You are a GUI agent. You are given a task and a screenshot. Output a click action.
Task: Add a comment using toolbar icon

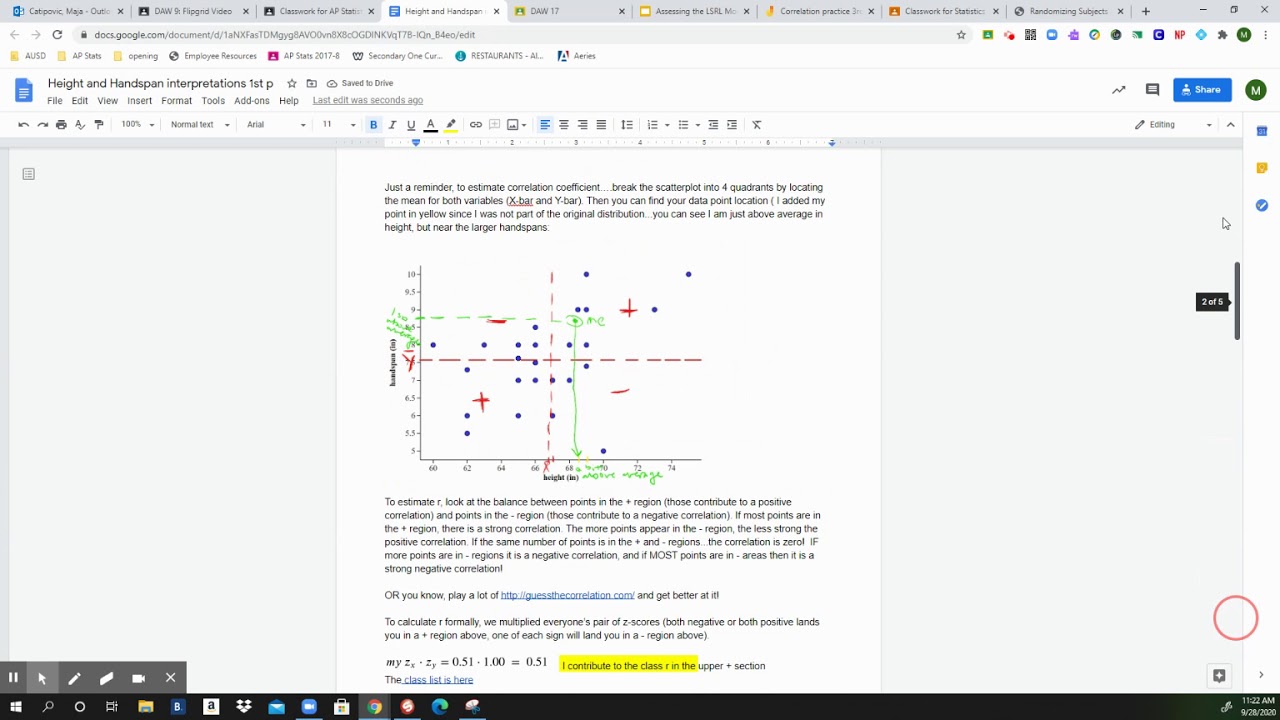click(x=494, y=124)
